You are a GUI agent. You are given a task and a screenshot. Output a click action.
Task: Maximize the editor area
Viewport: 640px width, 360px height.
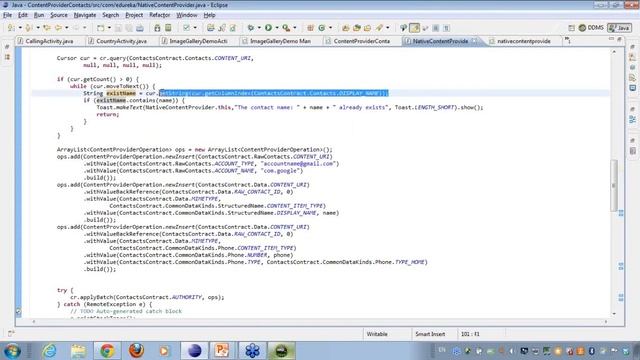tap(620, 39)
